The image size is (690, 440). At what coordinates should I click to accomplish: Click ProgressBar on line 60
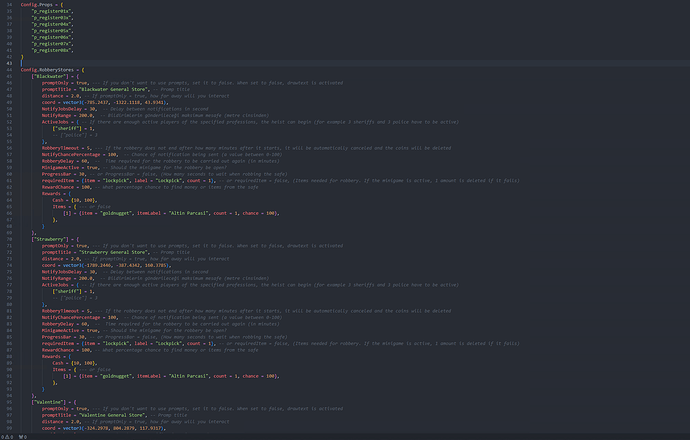coord(56,174)
